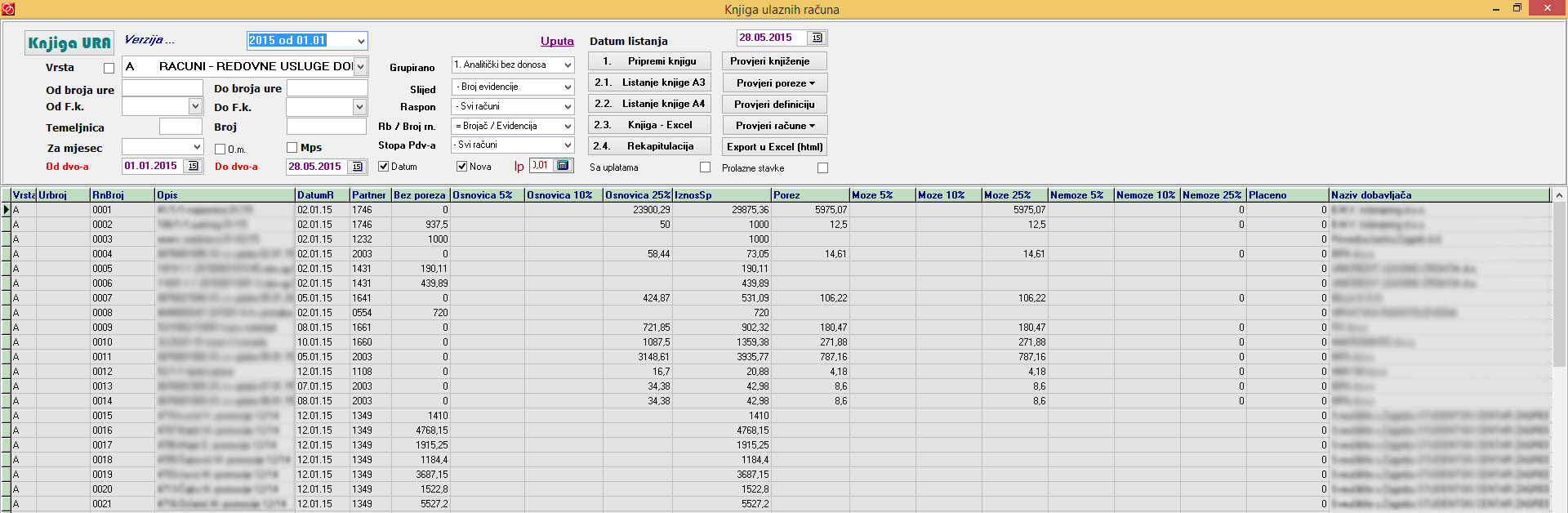The image size is (1568, 513).
Task: Click the Do broja ure input field
Action: (x=327, y=88)
